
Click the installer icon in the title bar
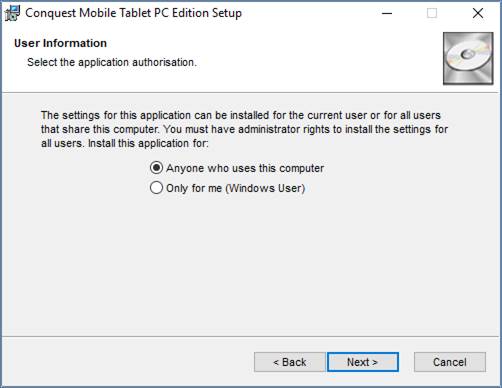(x=13, y=13)
